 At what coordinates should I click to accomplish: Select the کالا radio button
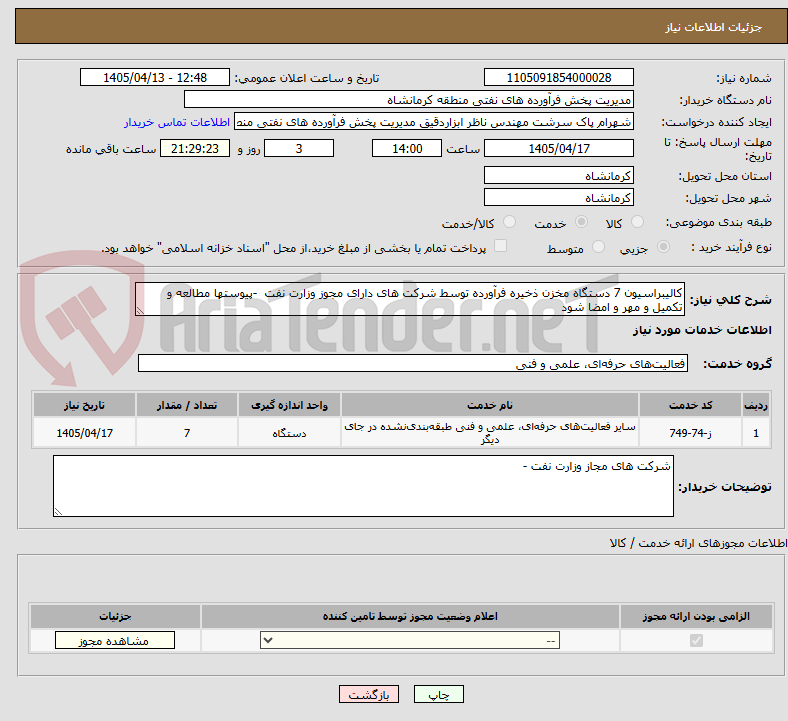click(x=637, y=222)
